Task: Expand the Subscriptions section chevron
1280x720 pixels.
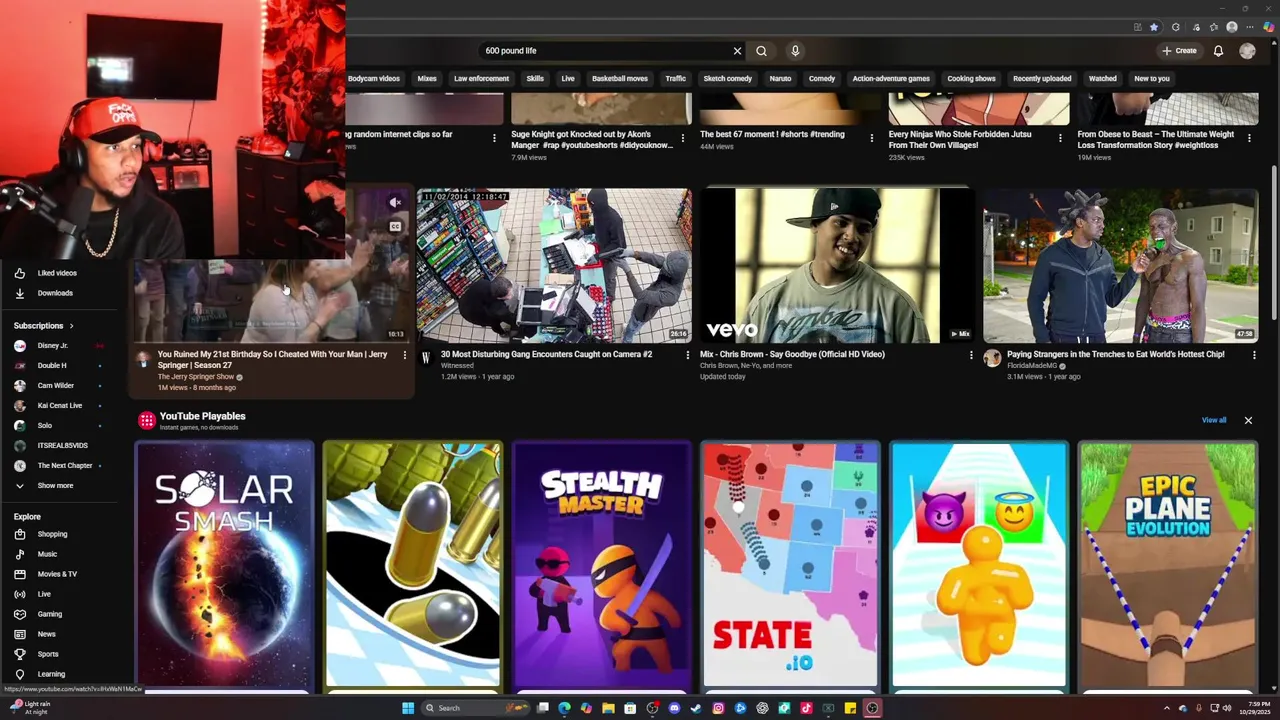Action: [x=71, y=326]
